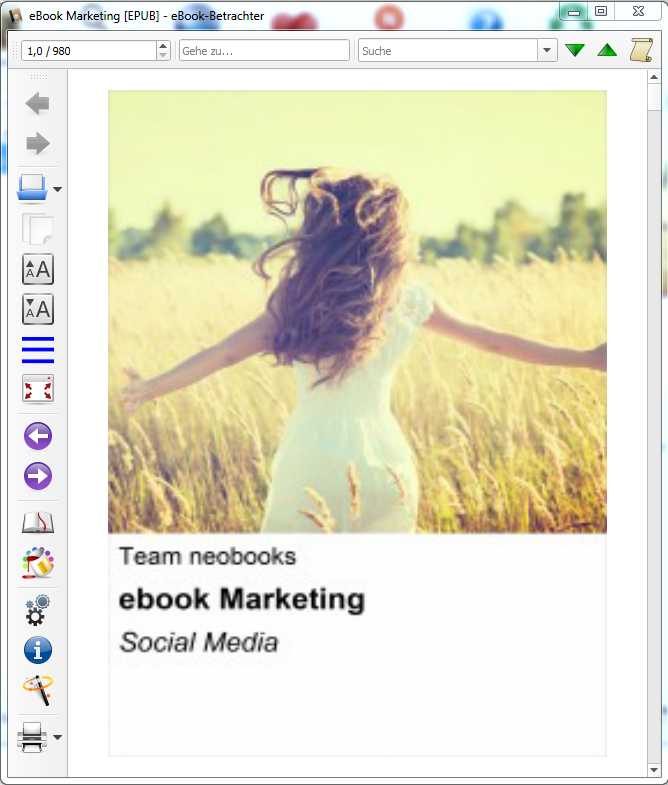The height and width of the screenshot is (785, 668).
Task: Open dropdown arrow next to open-book icon
Action: (58, 189)
